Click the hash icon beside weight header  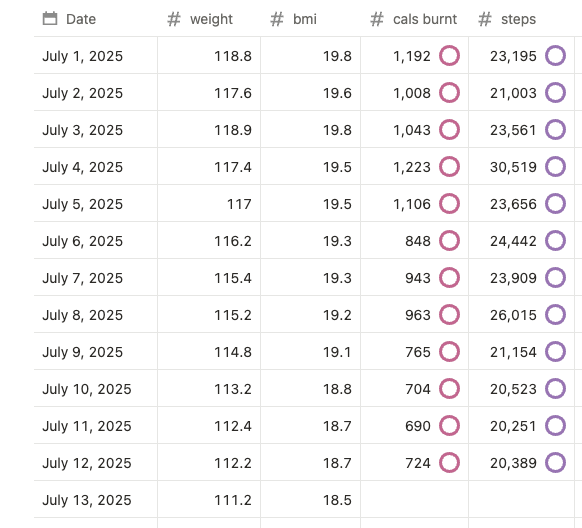174,19
